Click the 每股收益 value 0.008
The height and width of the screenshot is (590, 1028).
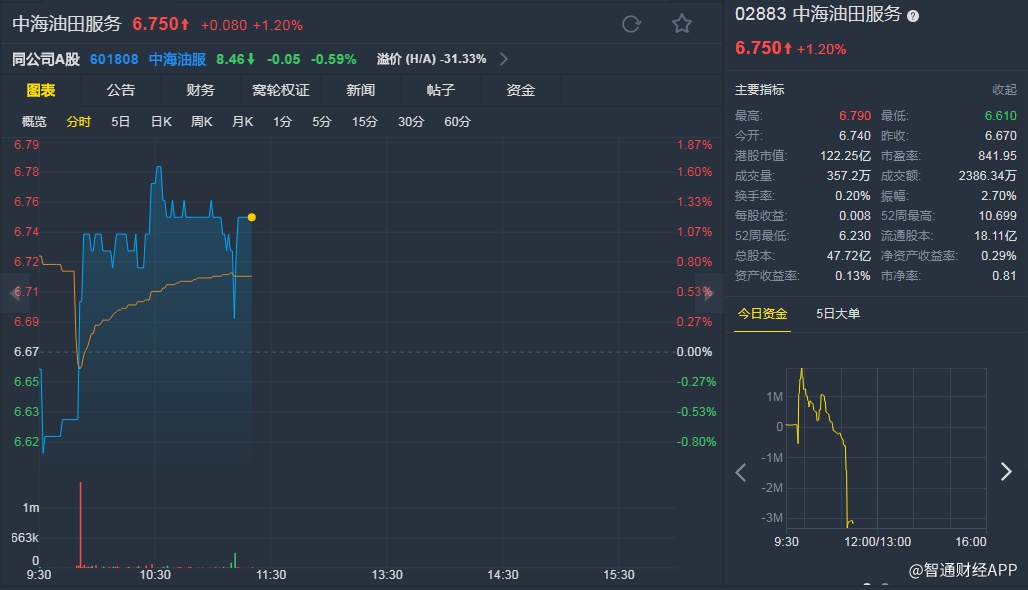pyautogui.click(x=855, y=216)
